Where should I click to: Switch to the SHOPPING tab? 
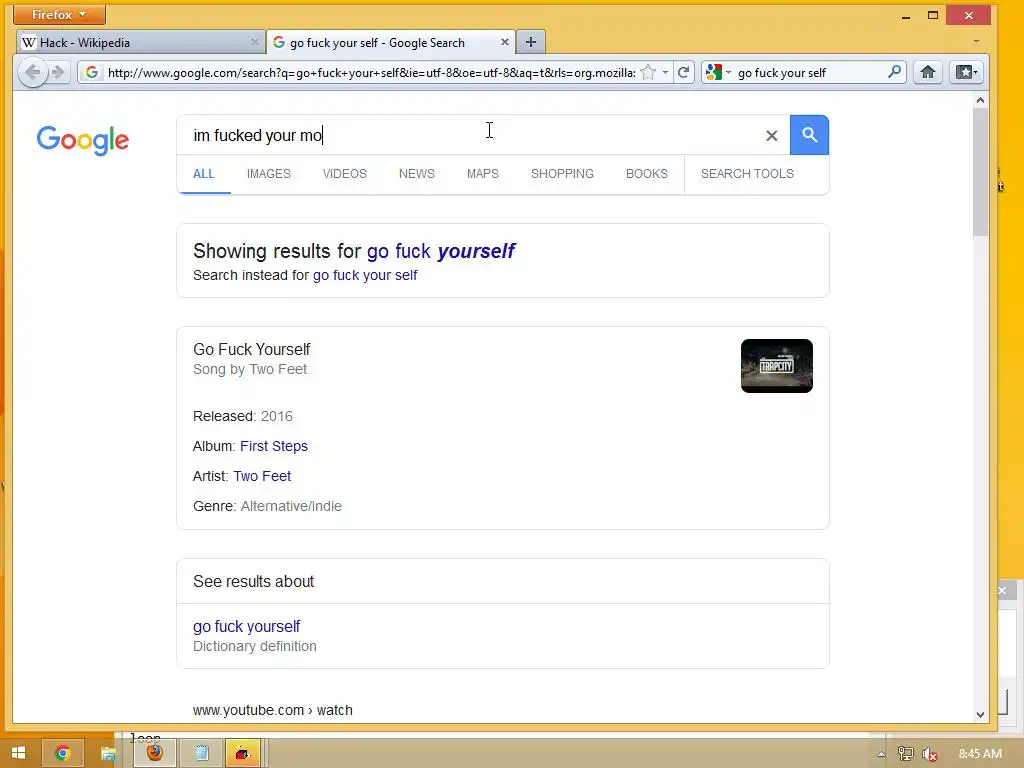(562, 174)
